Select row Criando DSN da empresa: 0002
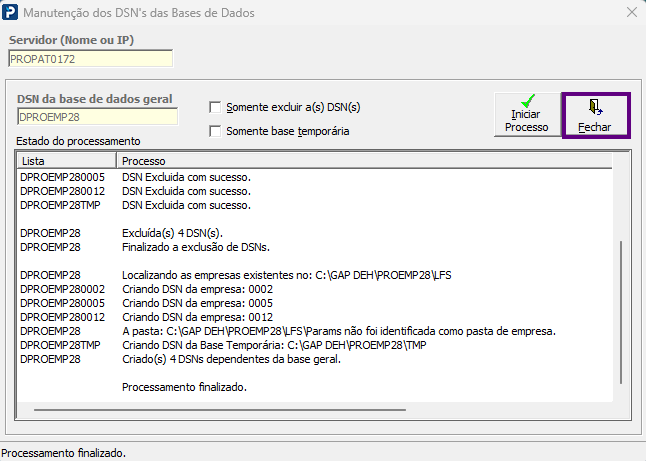Viewport: 646px width, 461px height. pos(315,289)
